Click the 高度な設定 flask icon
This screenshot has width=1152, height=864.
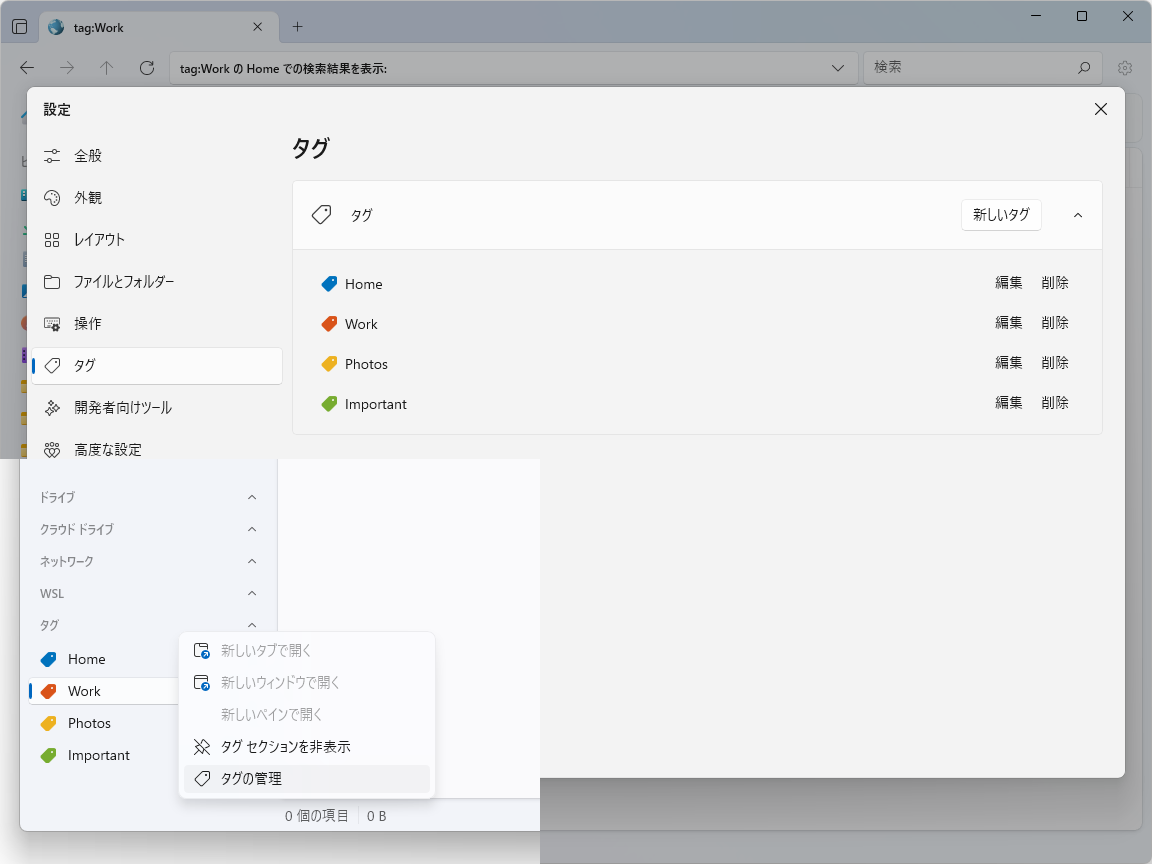pos(53,449)
